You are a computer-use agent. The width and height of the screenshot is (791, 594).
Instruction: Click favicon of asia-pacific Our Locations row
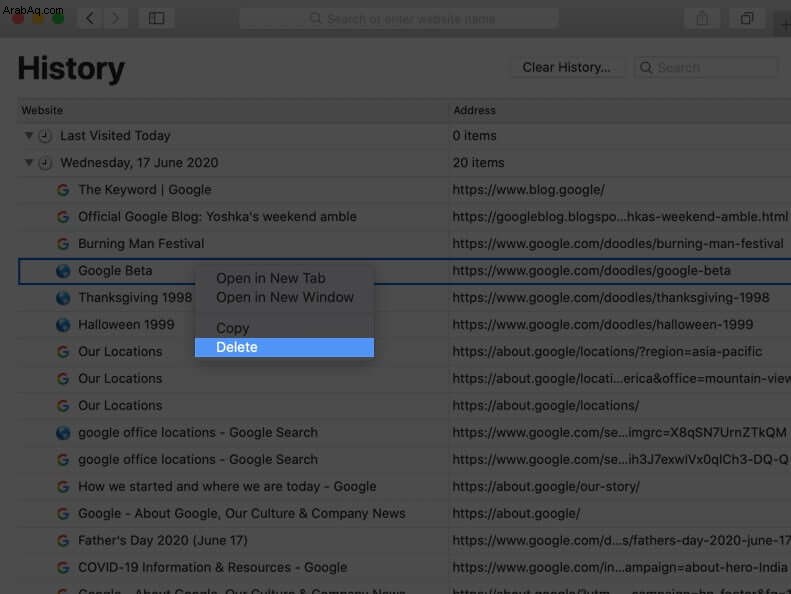pyautogui.click(x=63, y=352)
